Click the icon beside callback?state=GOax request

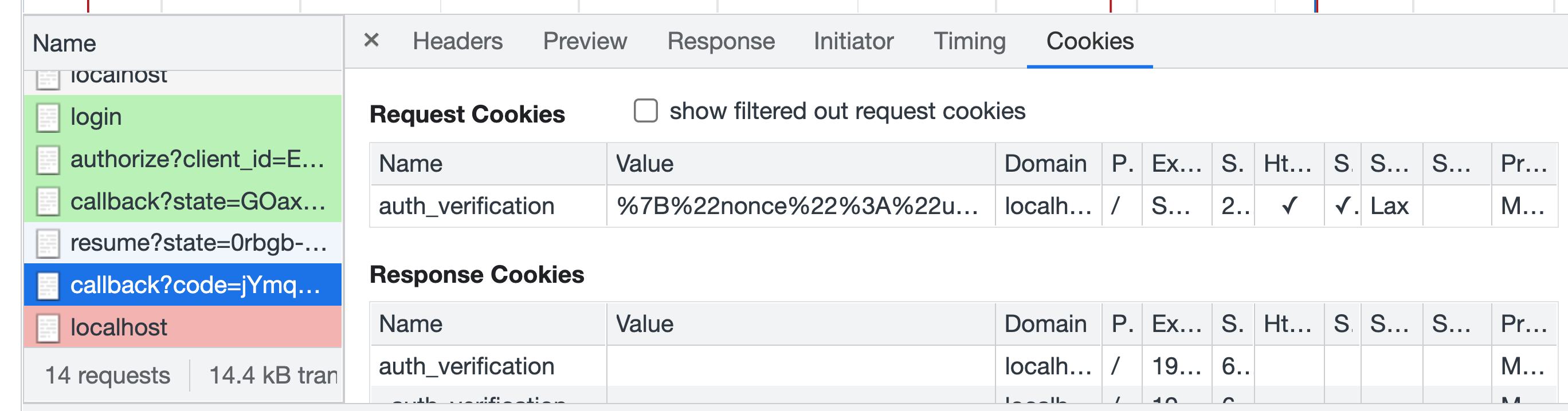click(48, 201)
